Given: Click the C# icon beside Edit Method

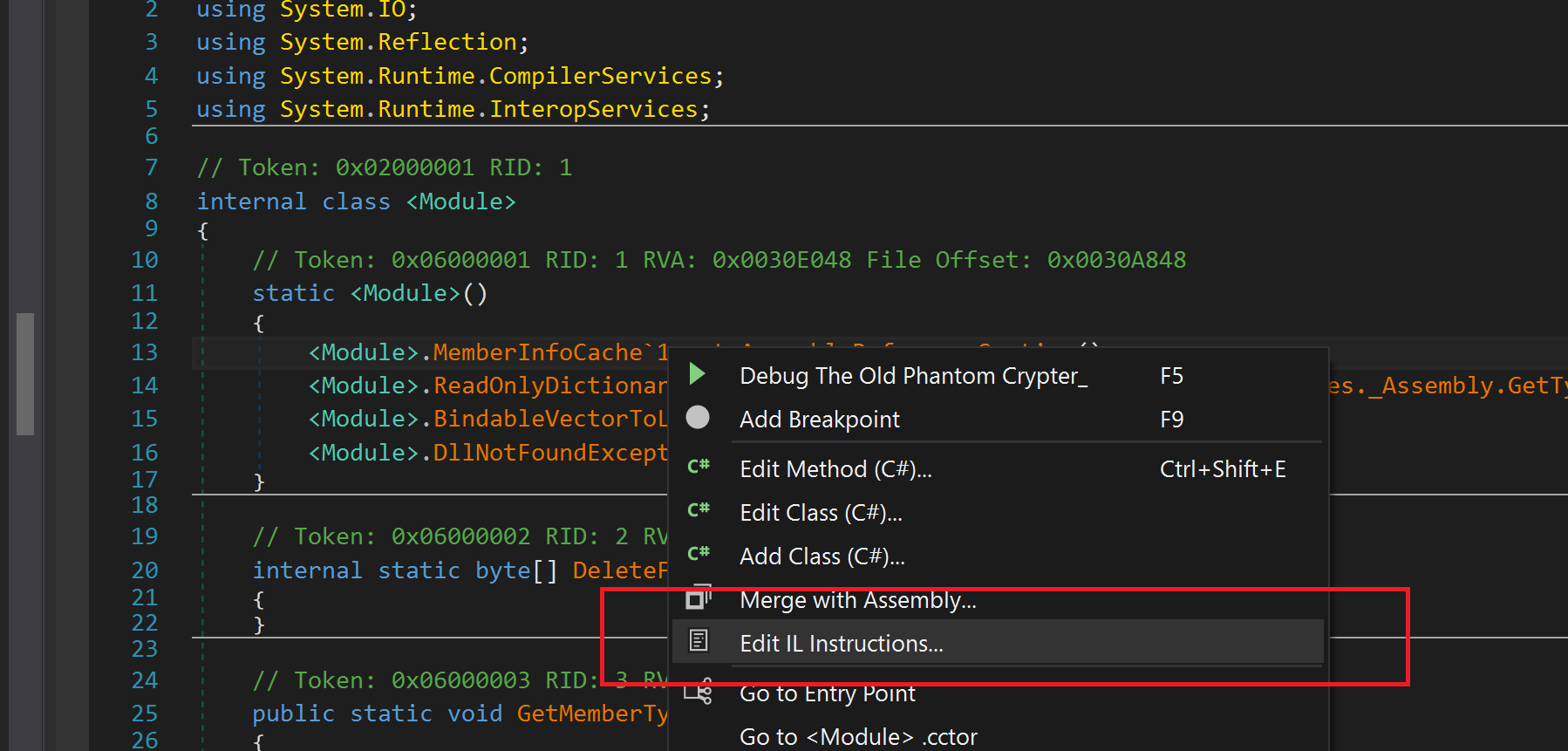Looking at the screenshot, I should [699, 467].
